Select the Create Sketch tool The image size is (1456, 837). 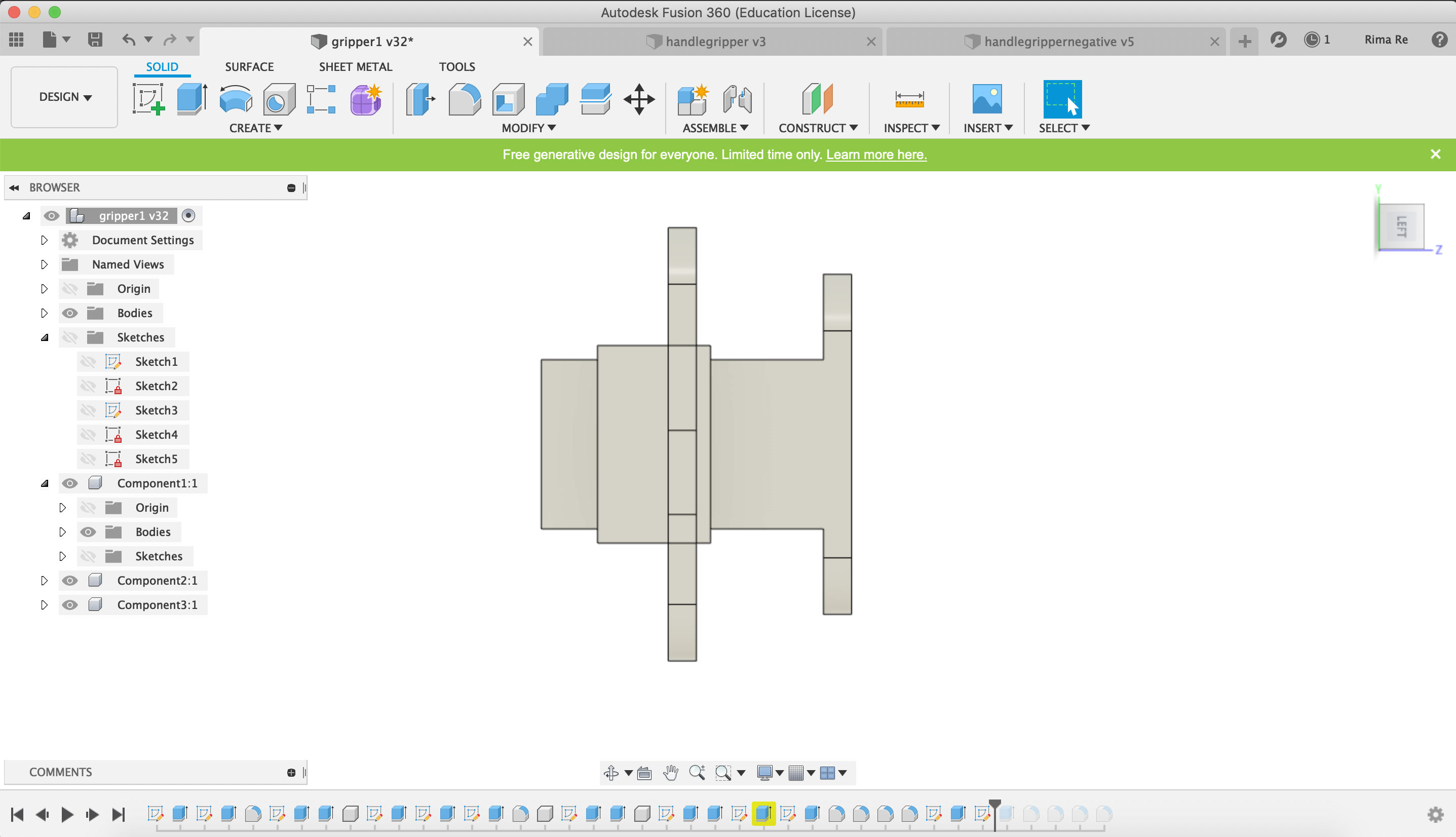pyautogui.click(x=149, y=99)
